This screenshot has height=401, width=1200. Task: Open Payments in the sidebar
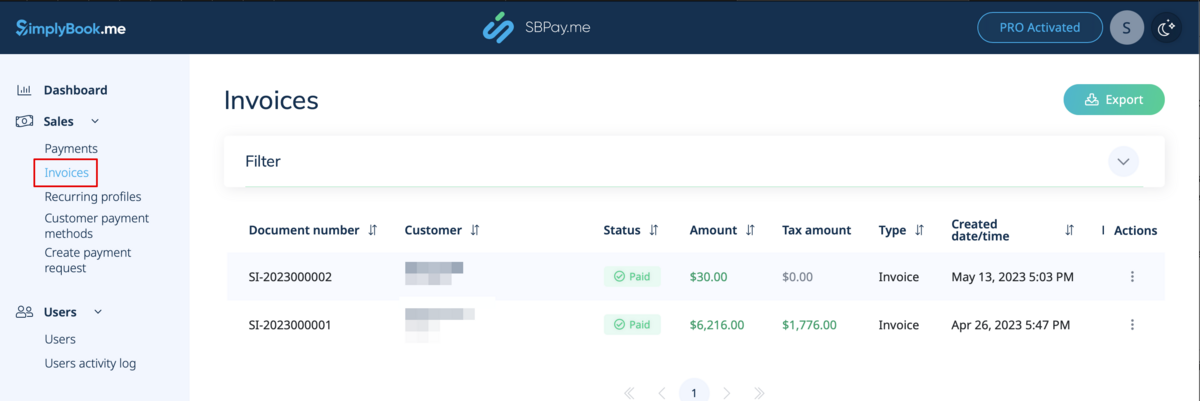[71, 148]
